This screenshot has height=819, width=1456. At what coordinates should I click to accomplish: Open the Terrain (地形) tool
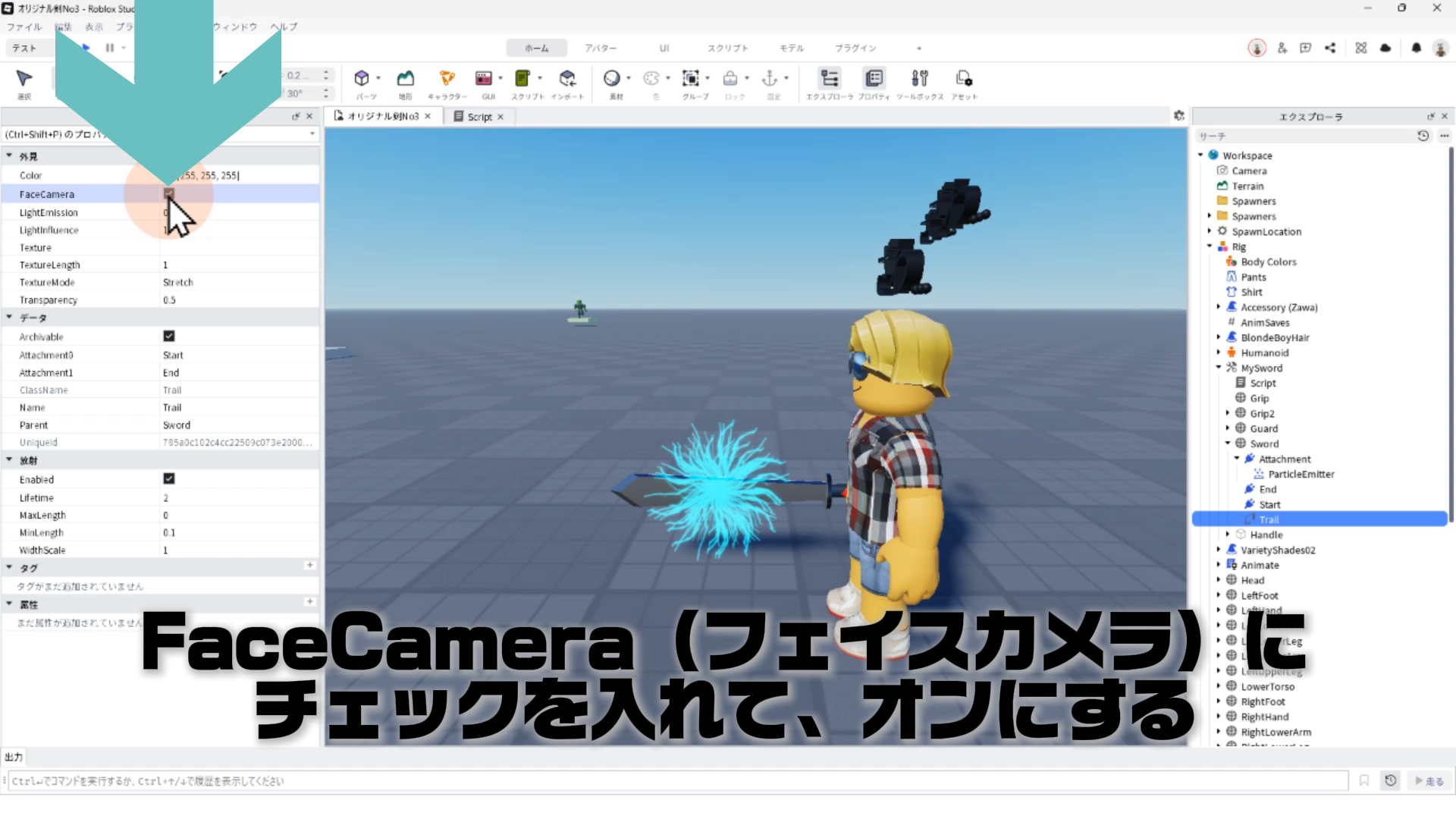tap(406, 78)
